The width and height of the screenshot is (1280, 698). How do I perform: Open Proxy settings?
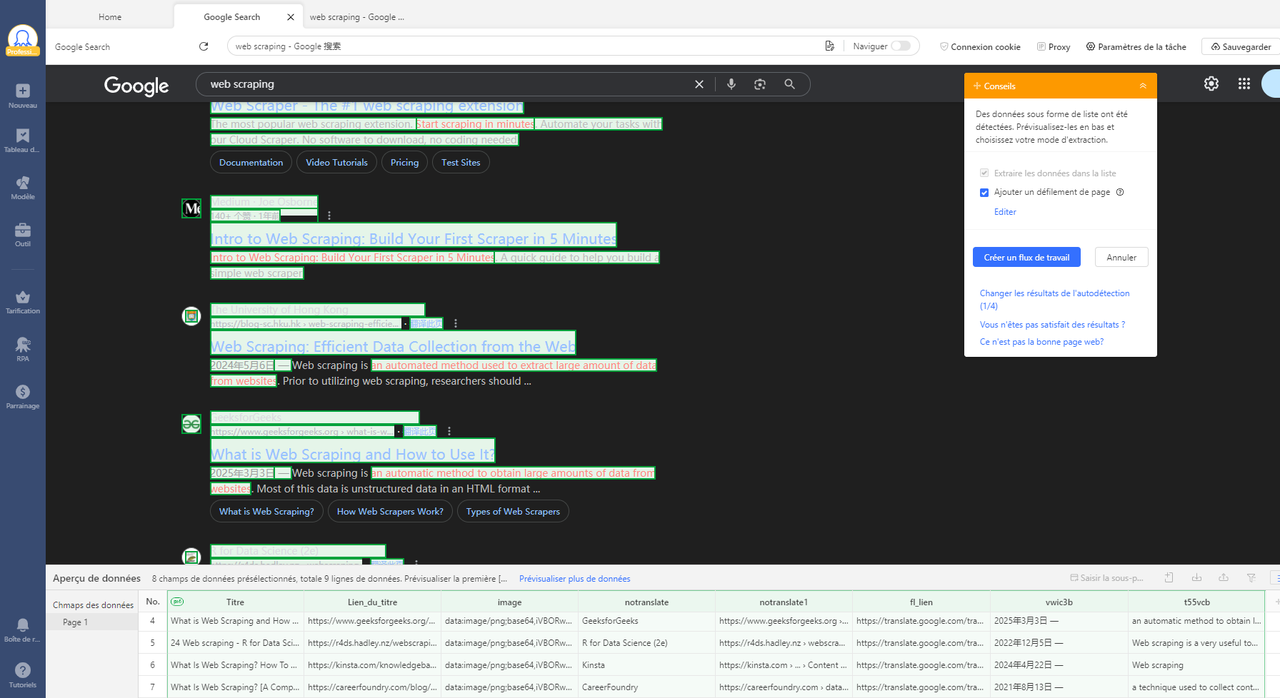[x=1053, y=47]
